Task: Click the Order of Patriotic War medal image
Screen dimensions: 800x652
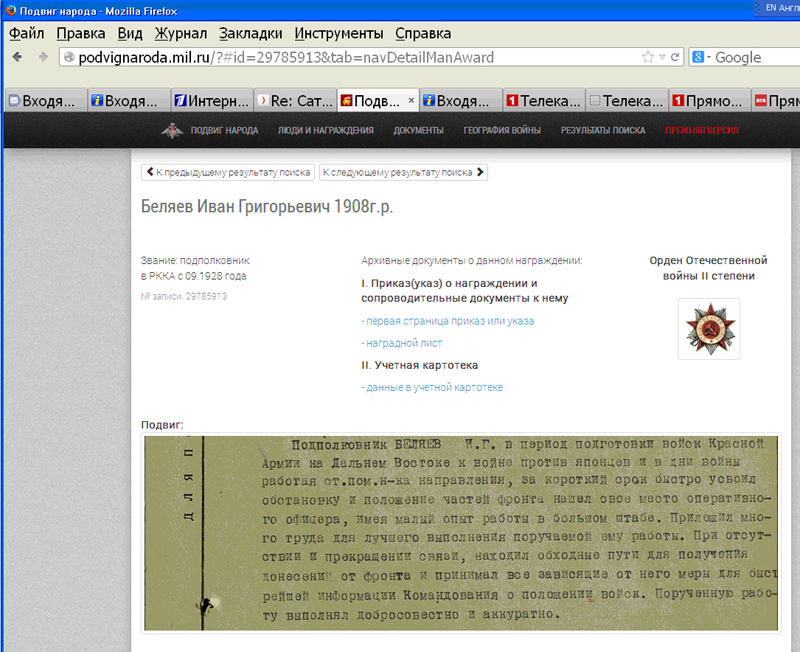Action: pos(709,329)
